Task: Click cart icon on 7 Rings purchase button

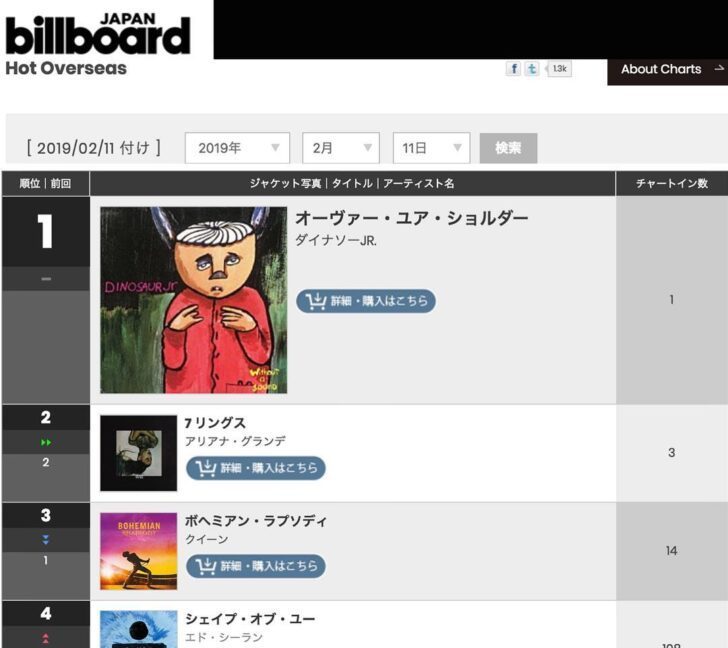Action: [x=206, y=468]
